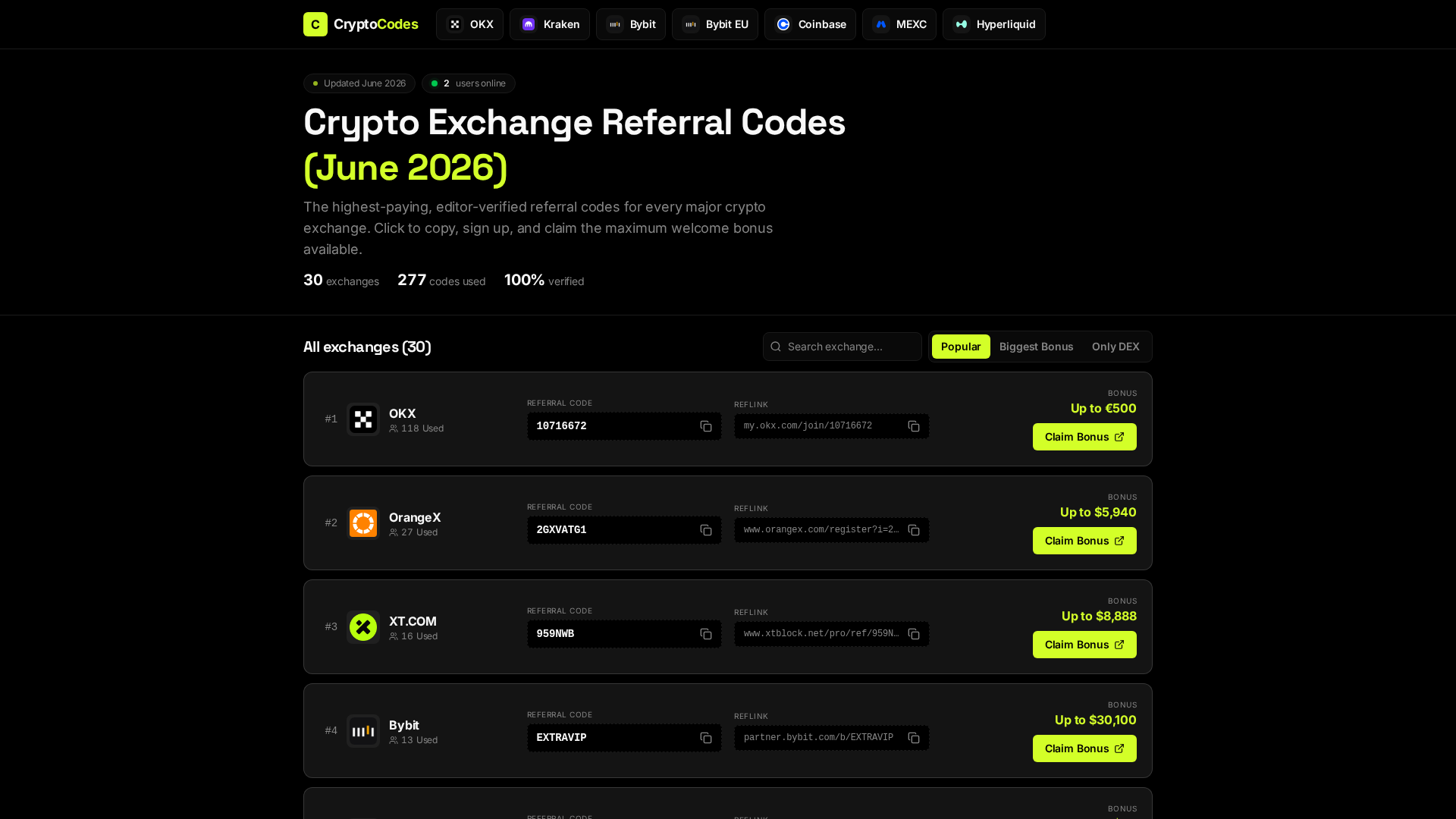Claim Bonus for Bybit
This screenshot has width=1456, height=819.
point(1084,748)
